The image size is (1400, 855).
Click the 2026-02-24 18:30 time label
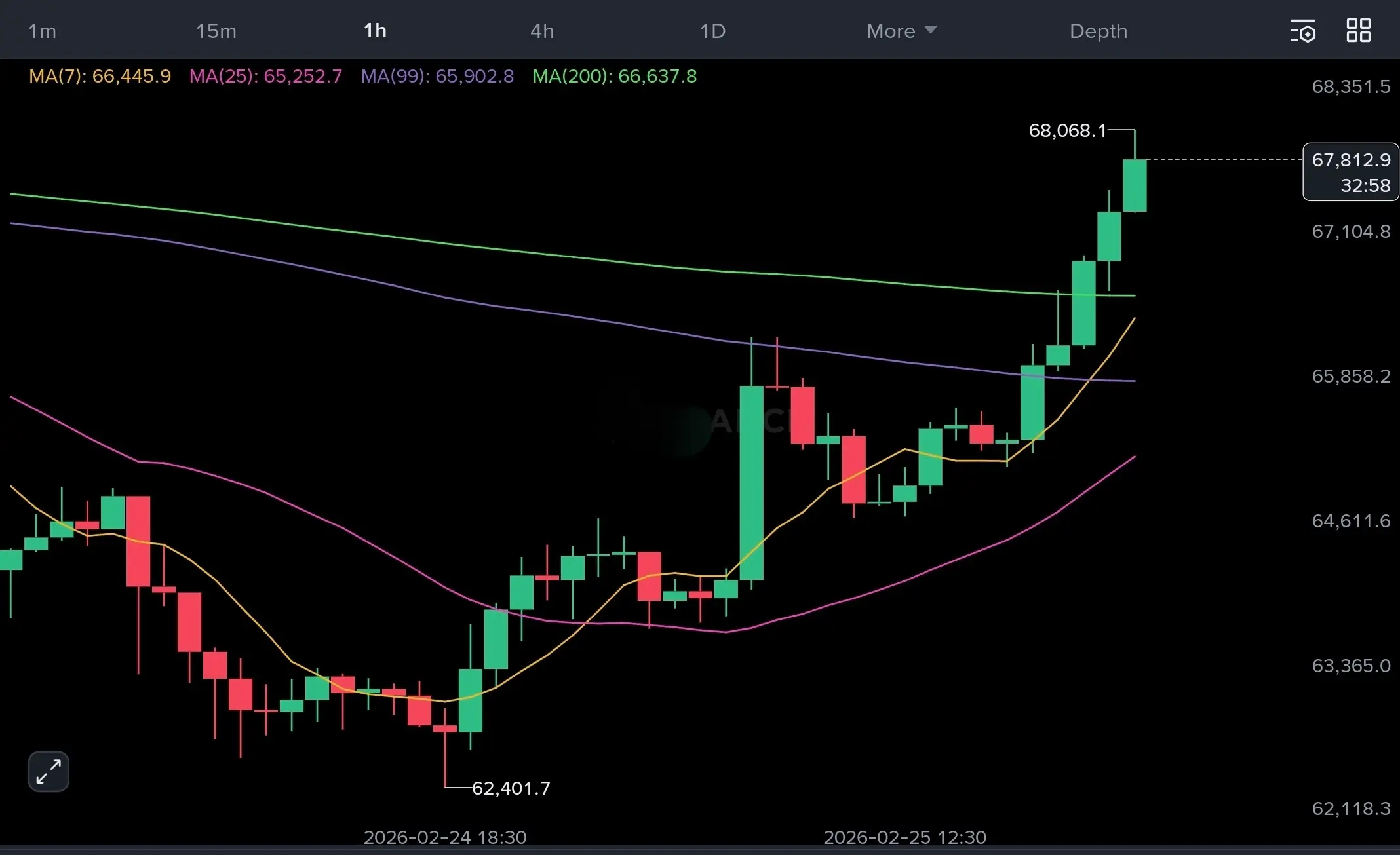click(x=444, y=837)
